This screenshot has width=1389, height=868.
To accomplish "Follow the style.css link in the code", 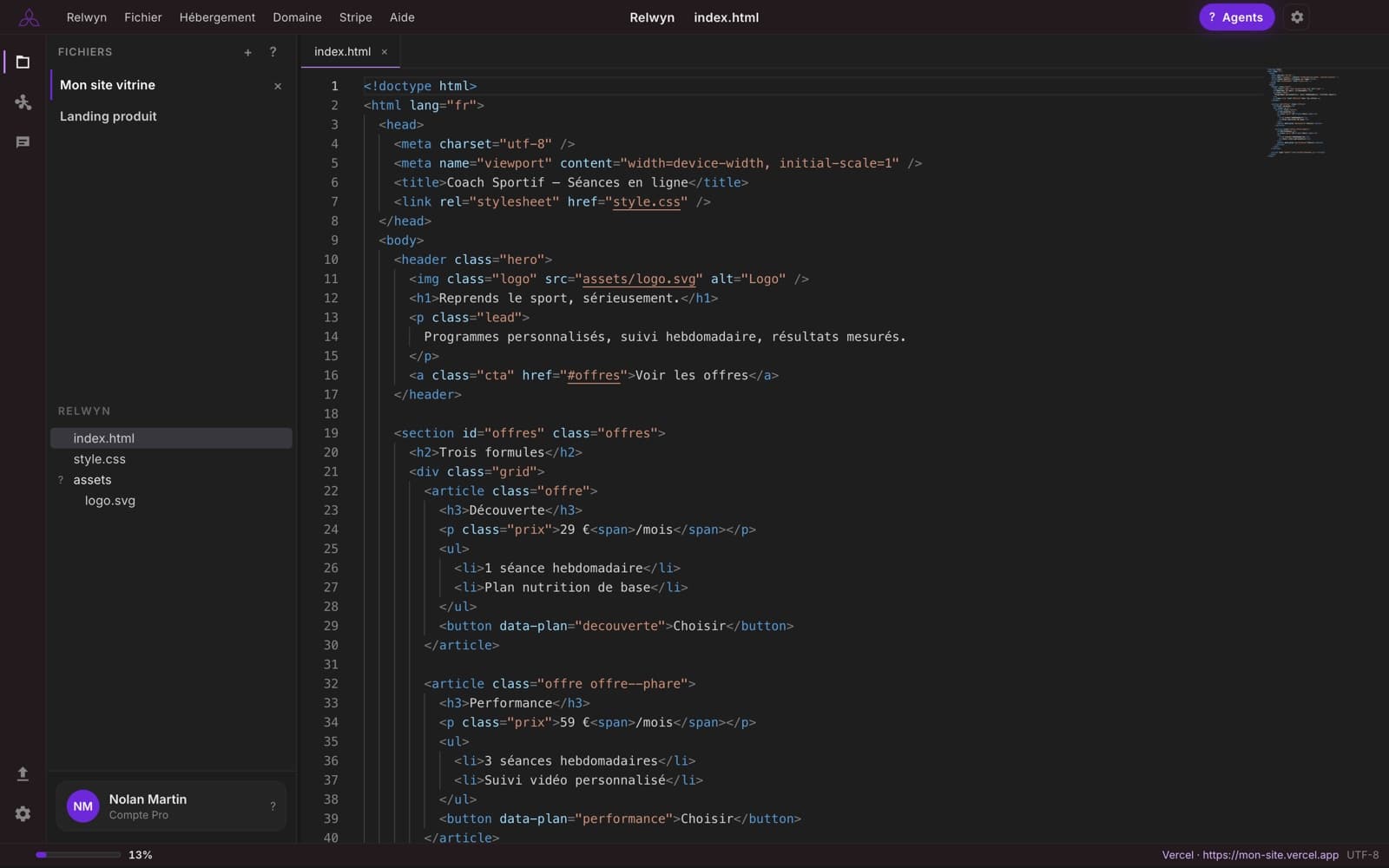I will coord(647,202).
